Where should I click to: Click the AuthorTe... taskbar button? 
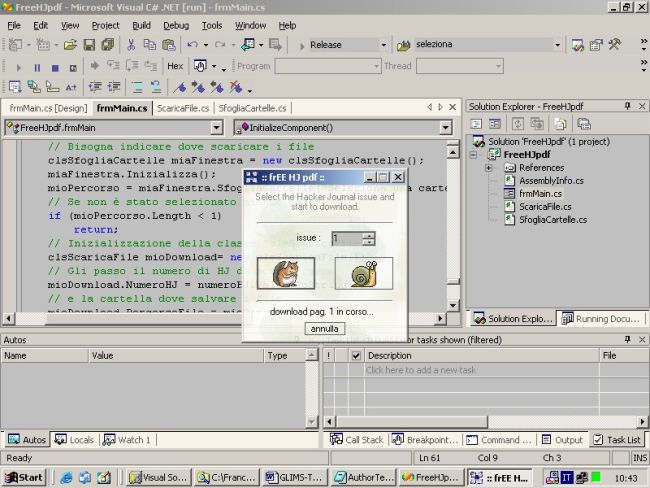(364, 478)
